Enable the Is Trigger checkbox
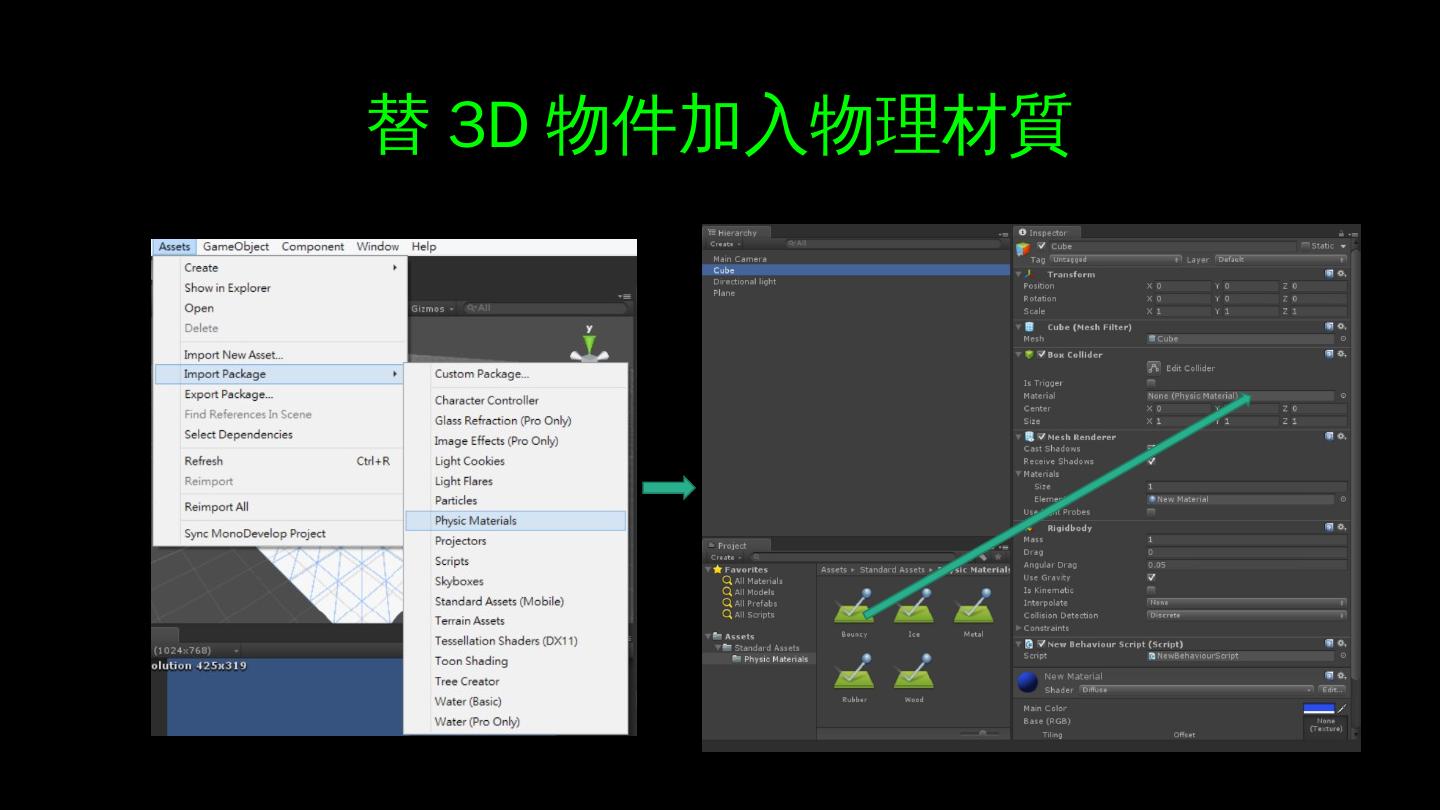The width and height of the screenshot is (1440, 810). click(x=1151, y=383)
